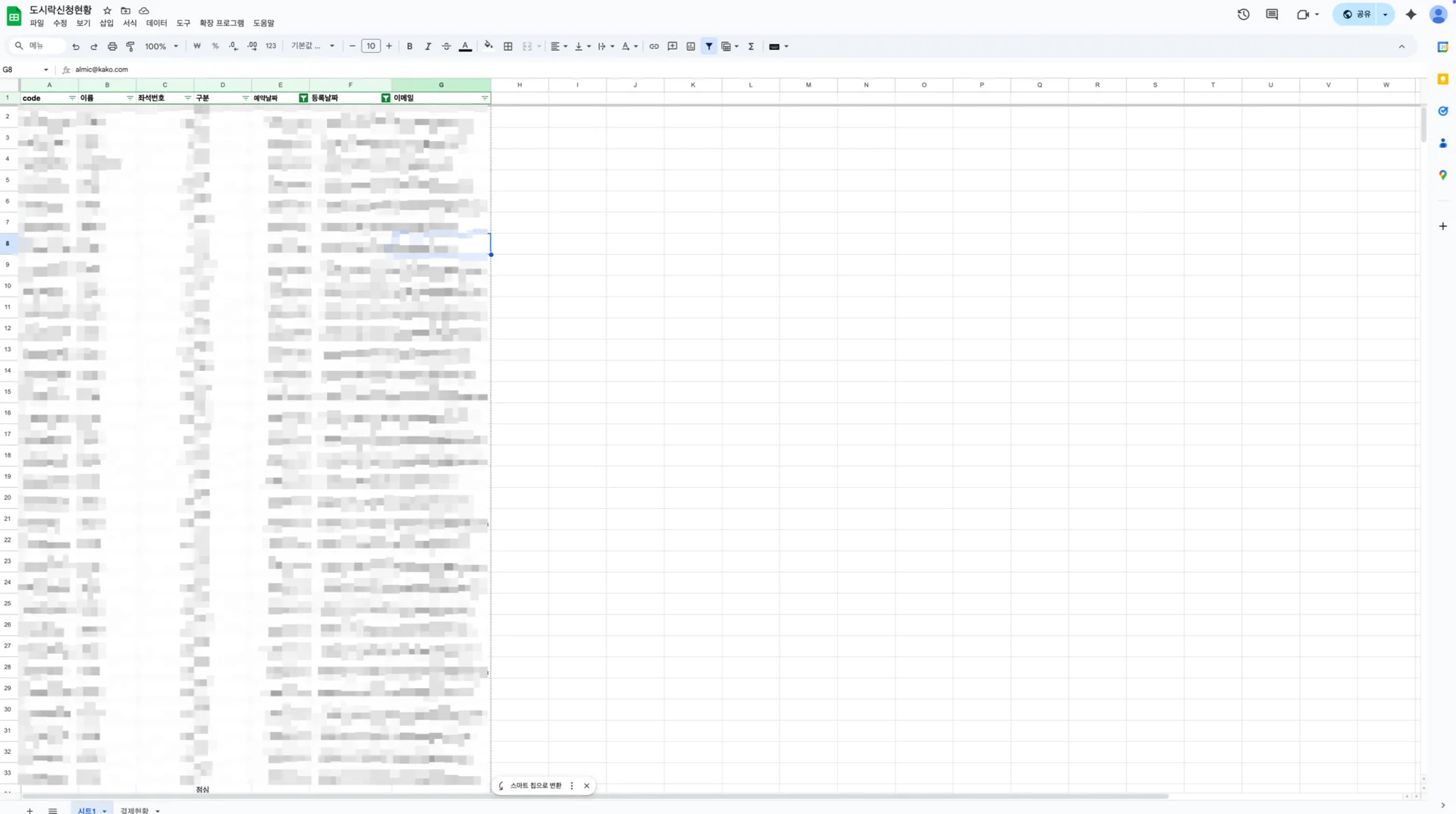Click the font size field
This screenshot has height=814, width=1456.
(x=371, y=46)
